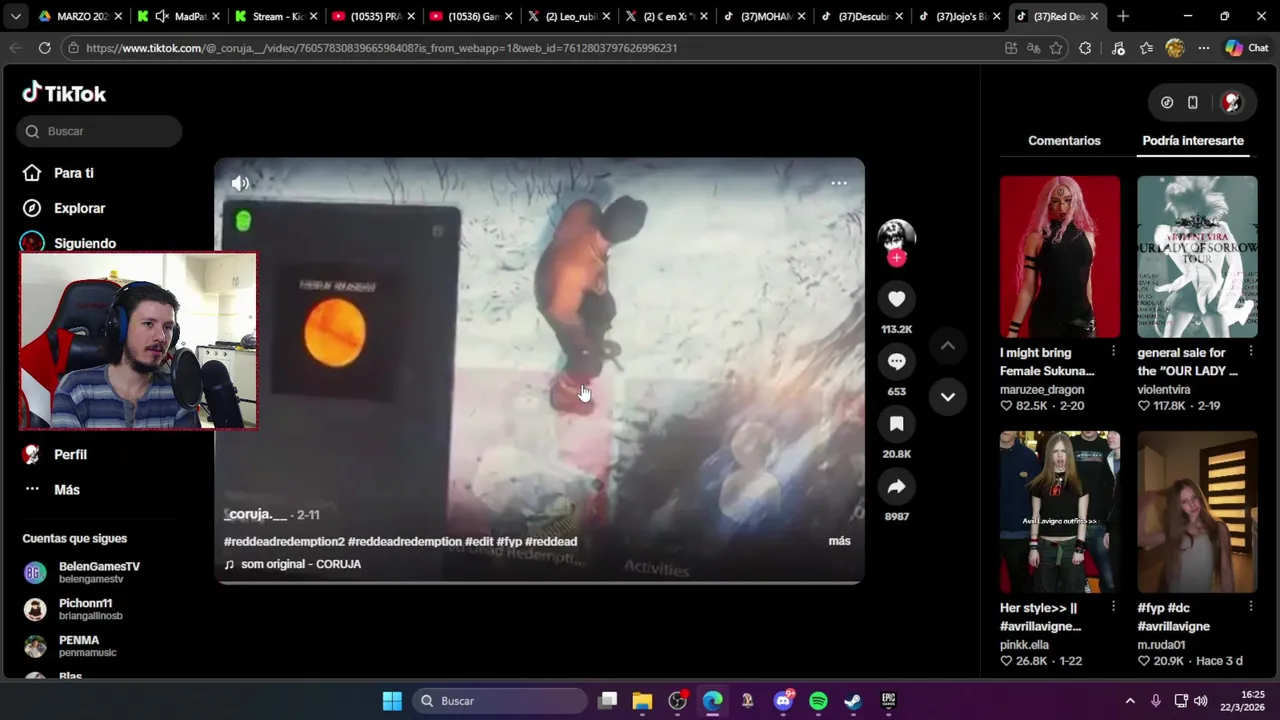Save the video with bookmark icon
This screenshot has width=1280, height=720.
(897, 424)
